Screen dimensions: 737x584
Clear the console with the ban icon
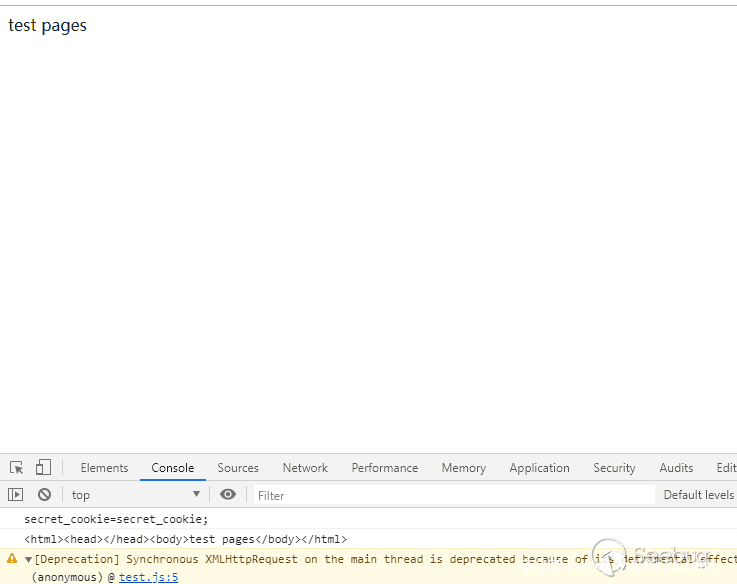point(44,495)
